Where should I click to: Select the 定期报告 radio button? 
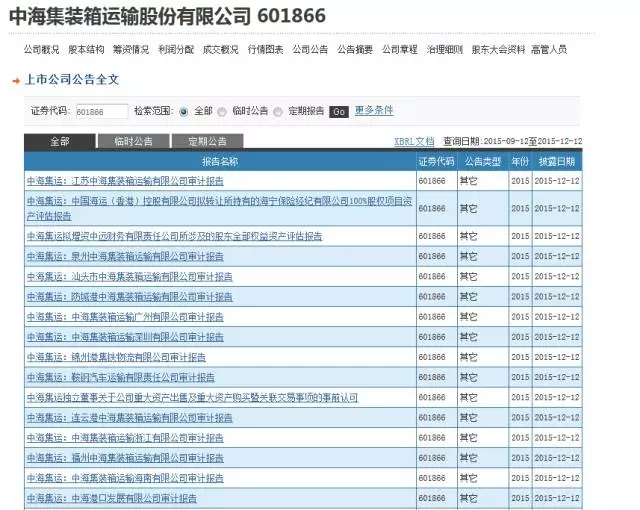(x=279, y=111)
